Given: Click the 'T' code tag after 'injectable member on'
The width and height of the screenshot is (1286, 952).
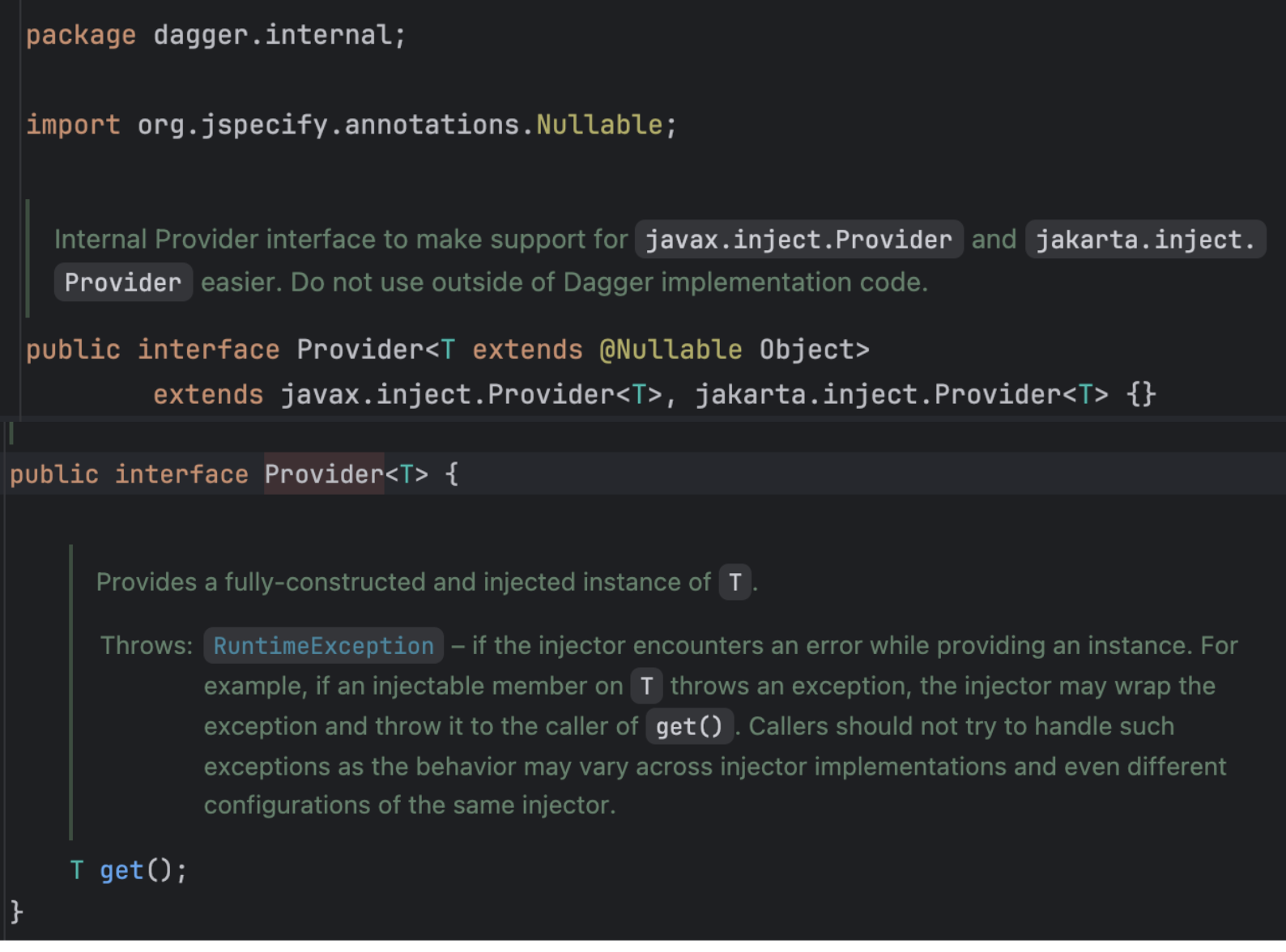Looking at the screenshot, I should tap(646, 686).
